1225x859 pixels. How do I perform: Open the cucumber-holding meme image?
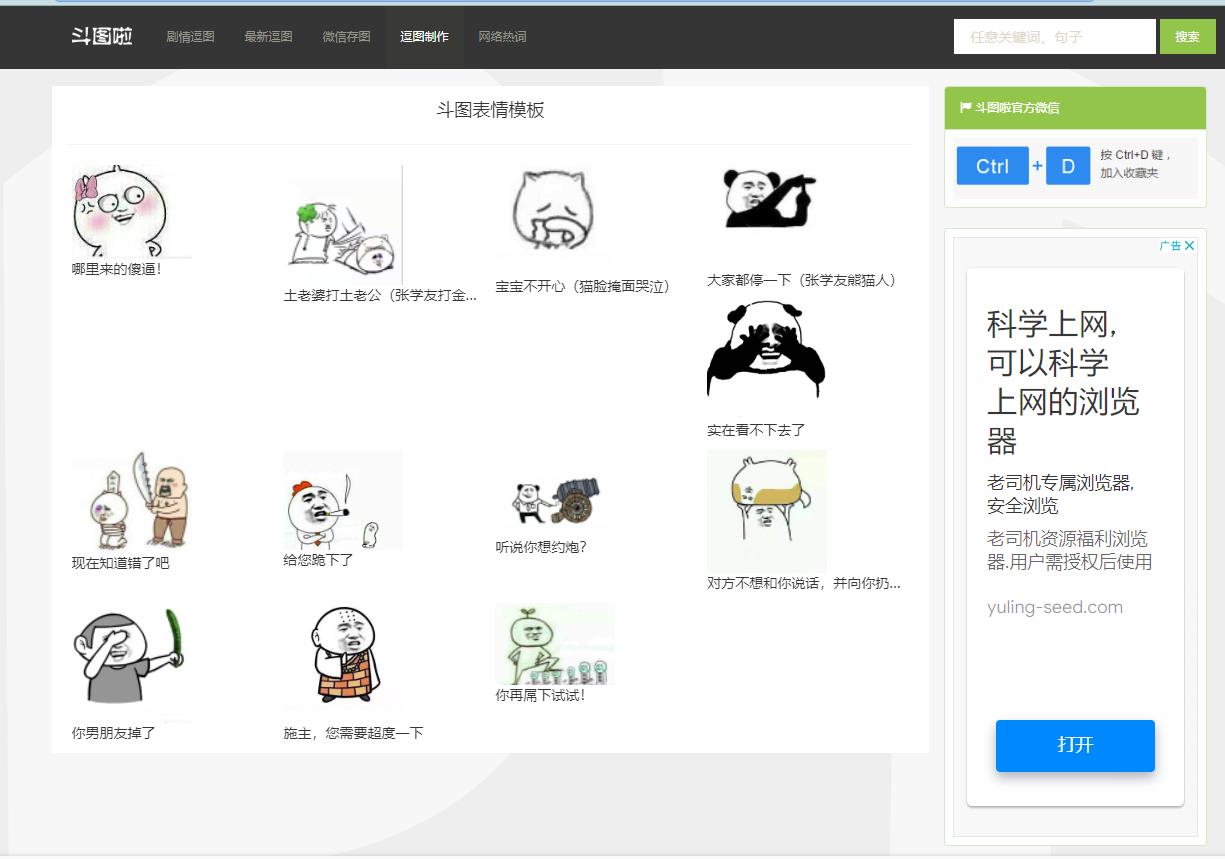132,662
